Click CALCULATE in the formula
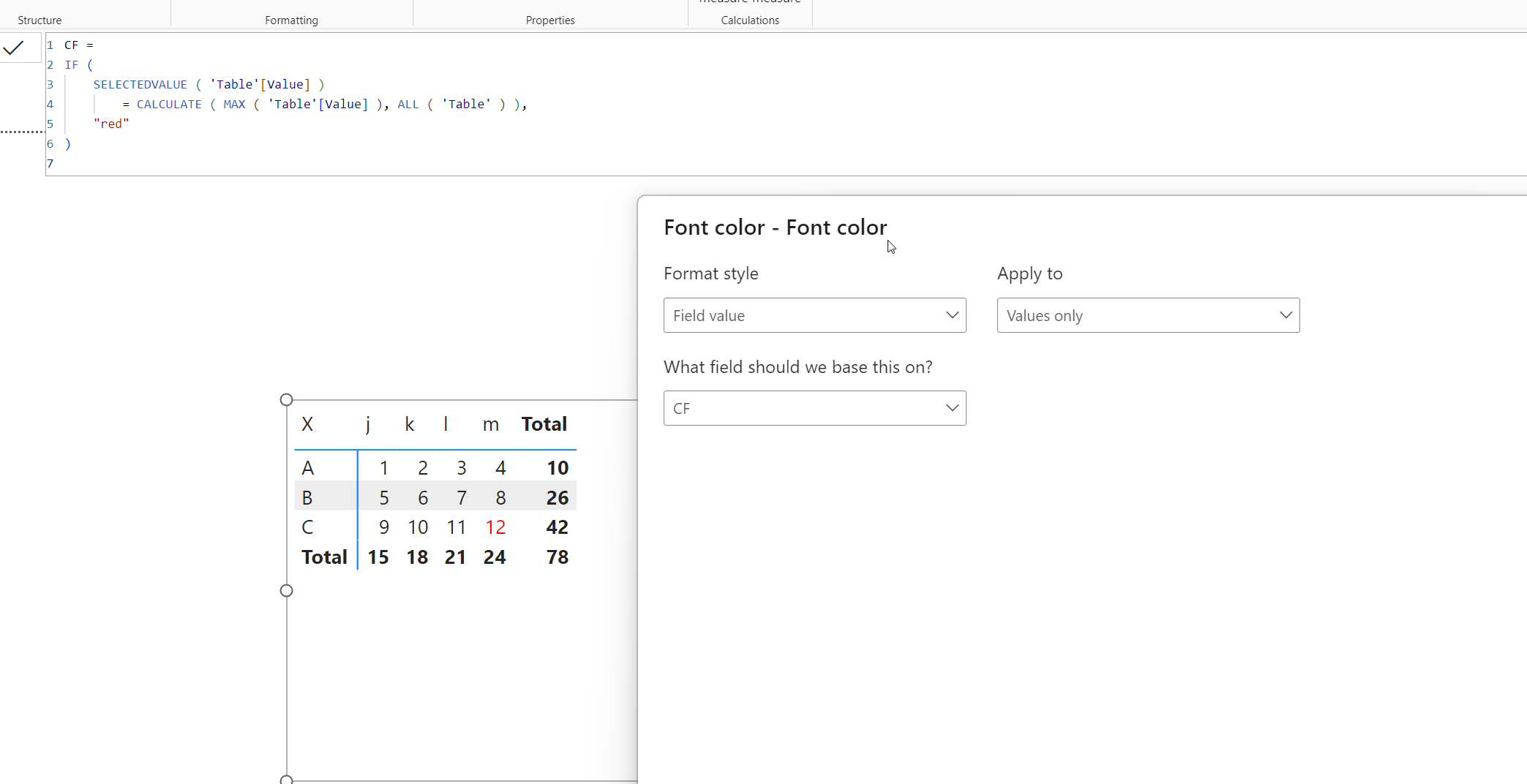1527x784 pixels. click(x=169, y=105)
